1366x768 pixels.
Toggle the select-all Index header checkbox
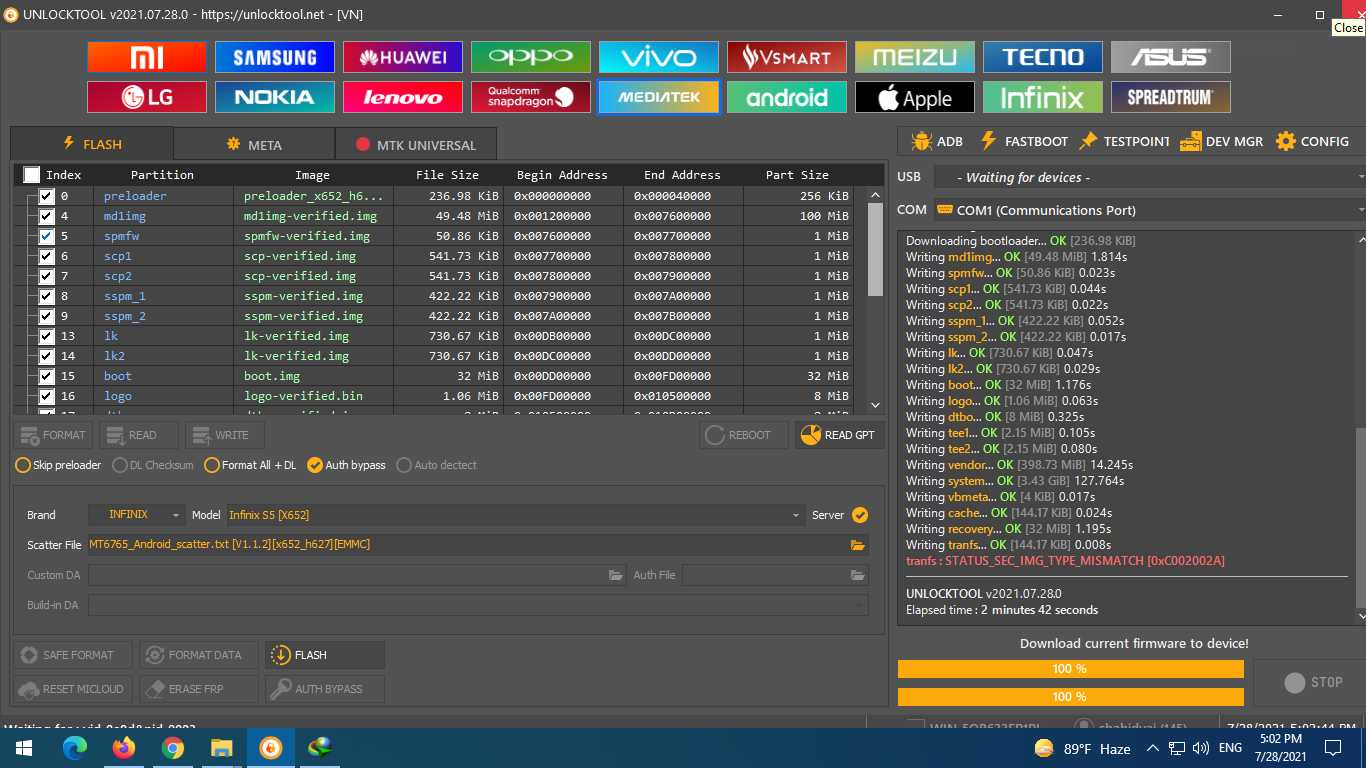pos(32,175)
